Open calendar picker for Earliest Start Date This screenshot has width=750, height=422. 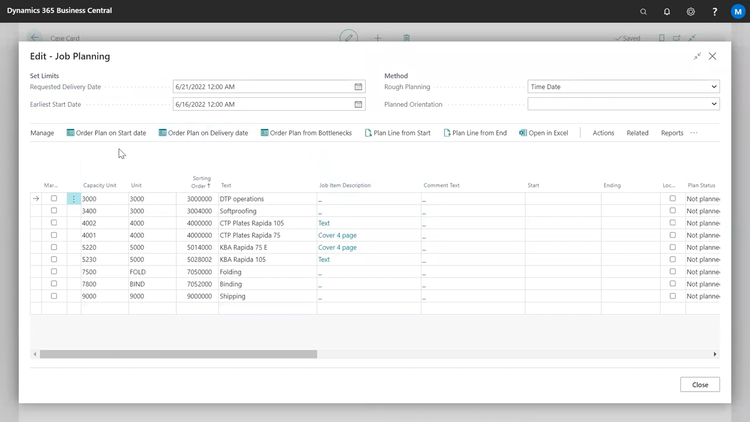coord(358,104)
